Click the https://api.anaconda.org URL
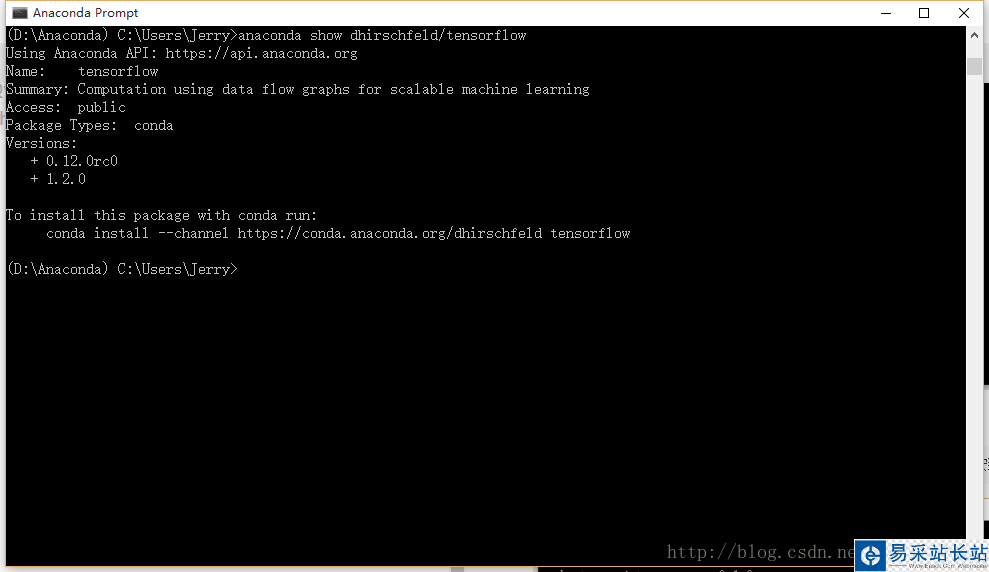 click(x=261, y=53)
